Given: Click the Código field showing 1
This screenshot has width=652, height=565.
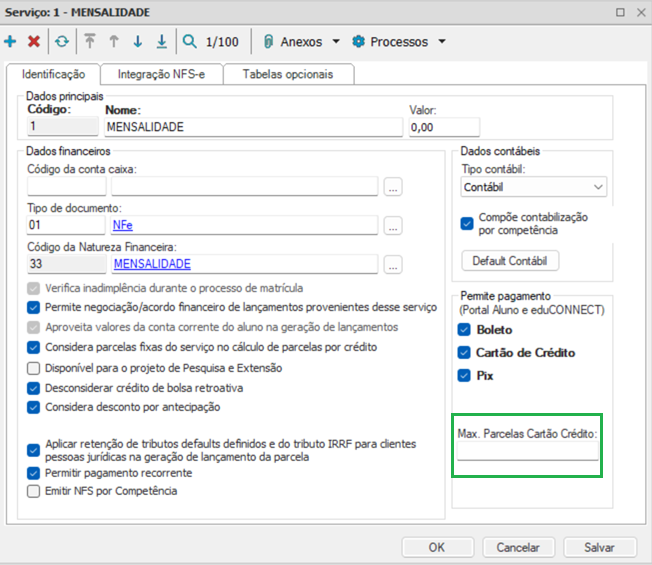Looking at the screenshot, I should (x=62, y=126).
